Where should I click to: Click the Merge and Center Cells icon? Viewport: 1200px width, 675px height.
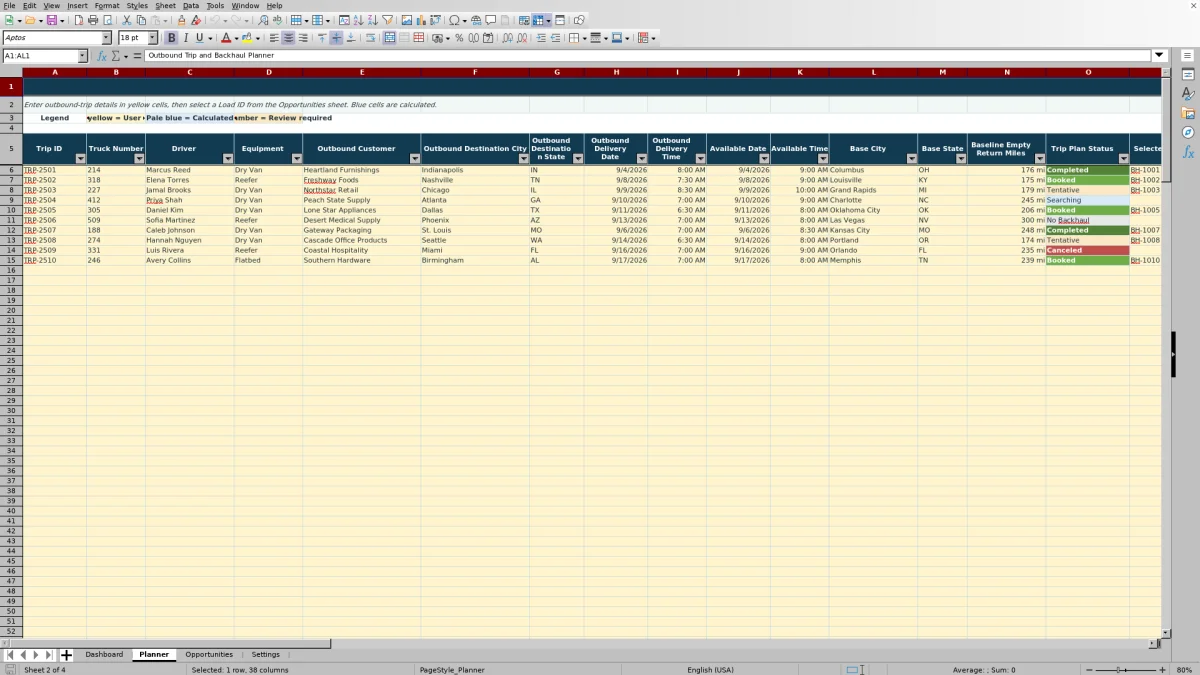click(x=390, y=38)
